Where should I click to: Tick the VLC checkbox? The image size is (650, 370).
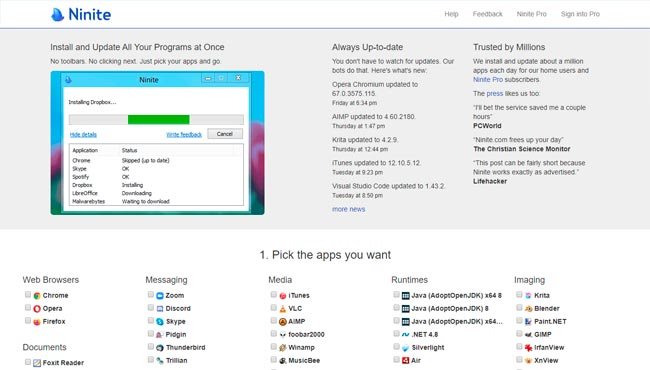[x=274, y=307]
